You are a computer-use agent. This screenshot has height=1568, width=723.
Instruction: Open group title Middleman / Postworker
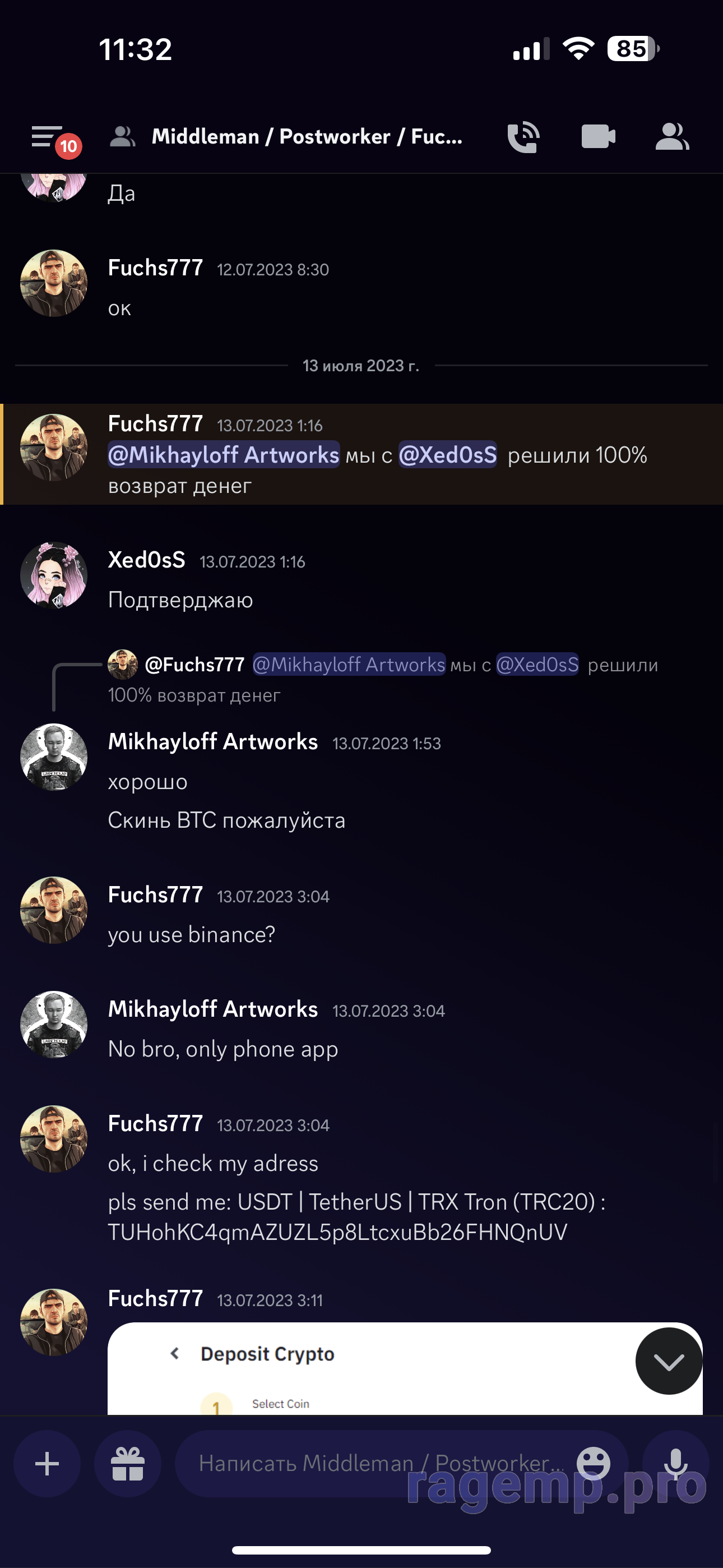[x=307, y=137]
